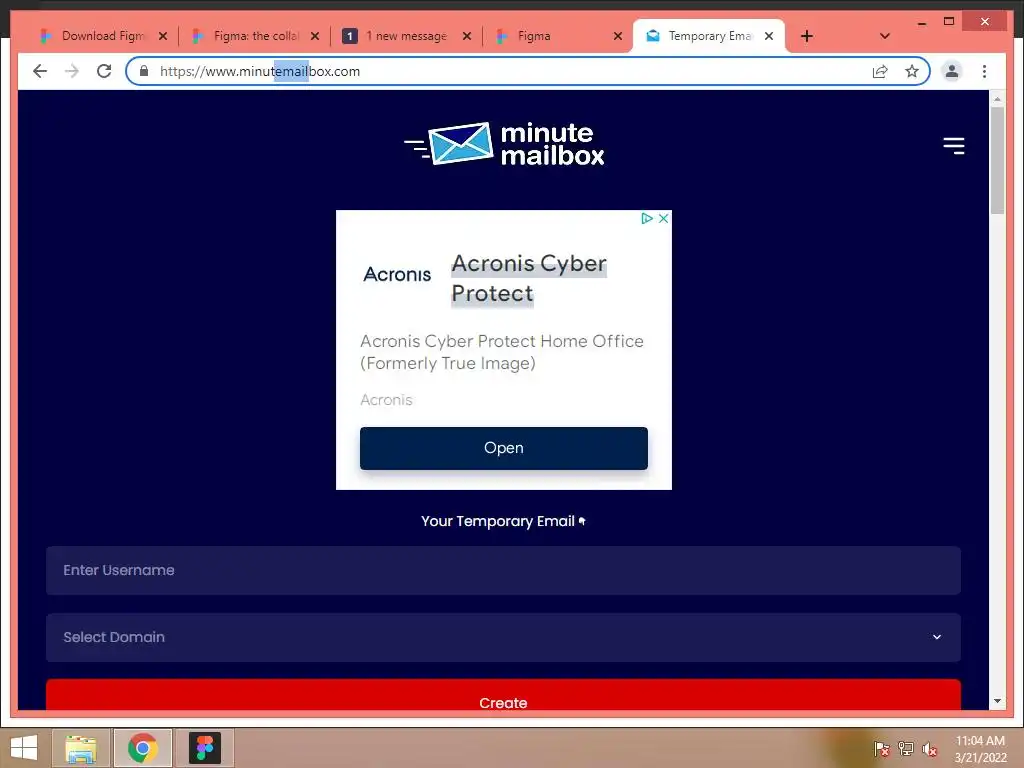Screen dimensions: 1024x768
Task: Click the browser forward arrow
Action: coord(72,71)
